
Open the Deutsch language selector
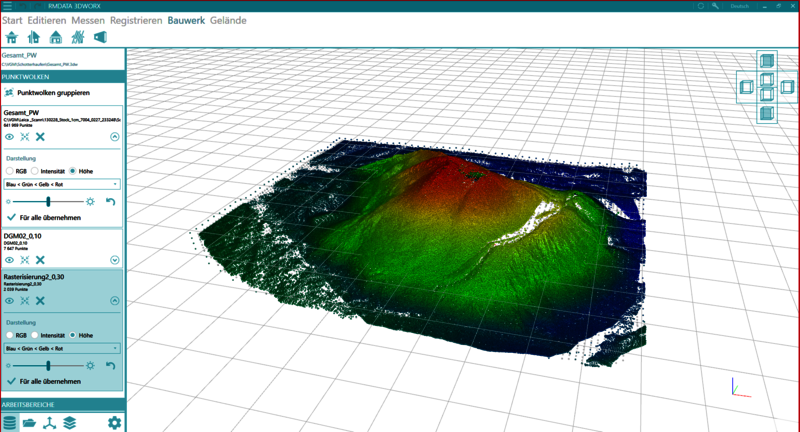[x=739, y=6]
